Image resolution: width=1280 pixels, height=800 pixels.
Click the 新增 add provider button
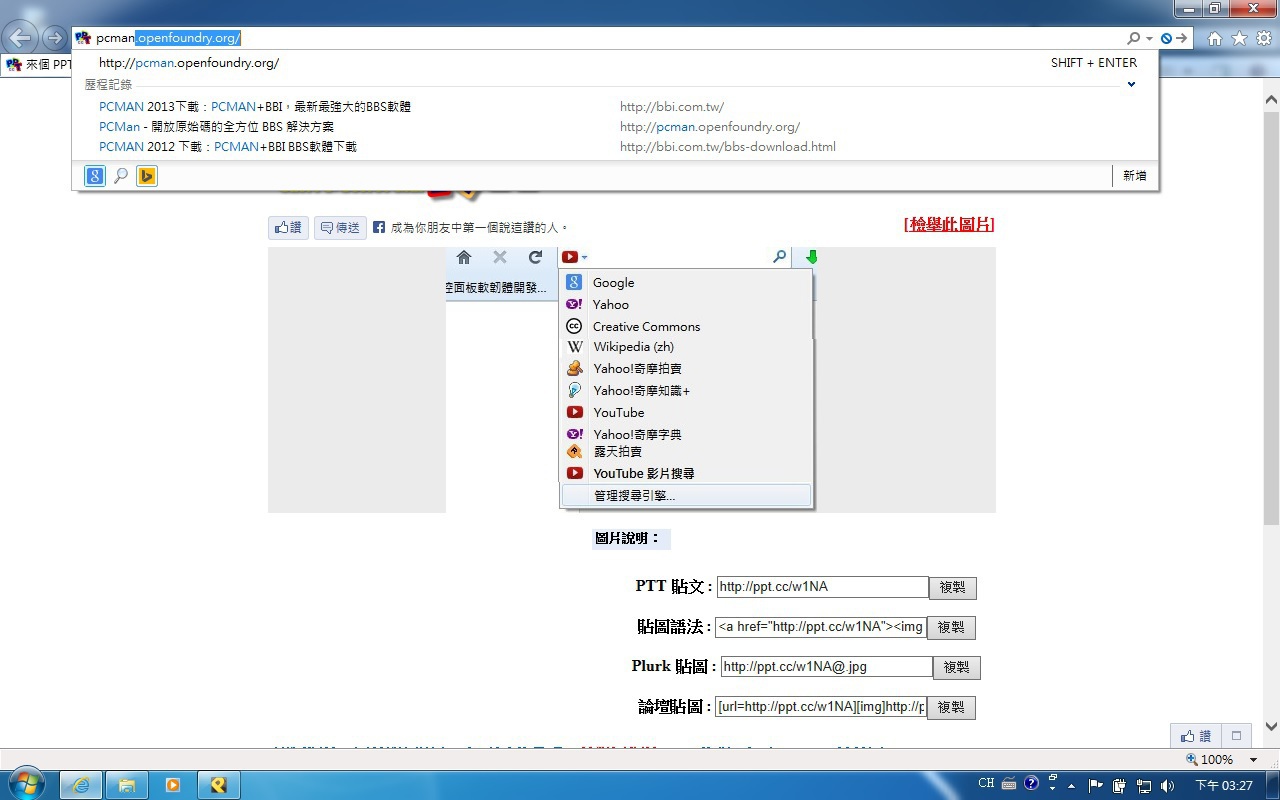pyautogui.click(x=1134, y=176)
